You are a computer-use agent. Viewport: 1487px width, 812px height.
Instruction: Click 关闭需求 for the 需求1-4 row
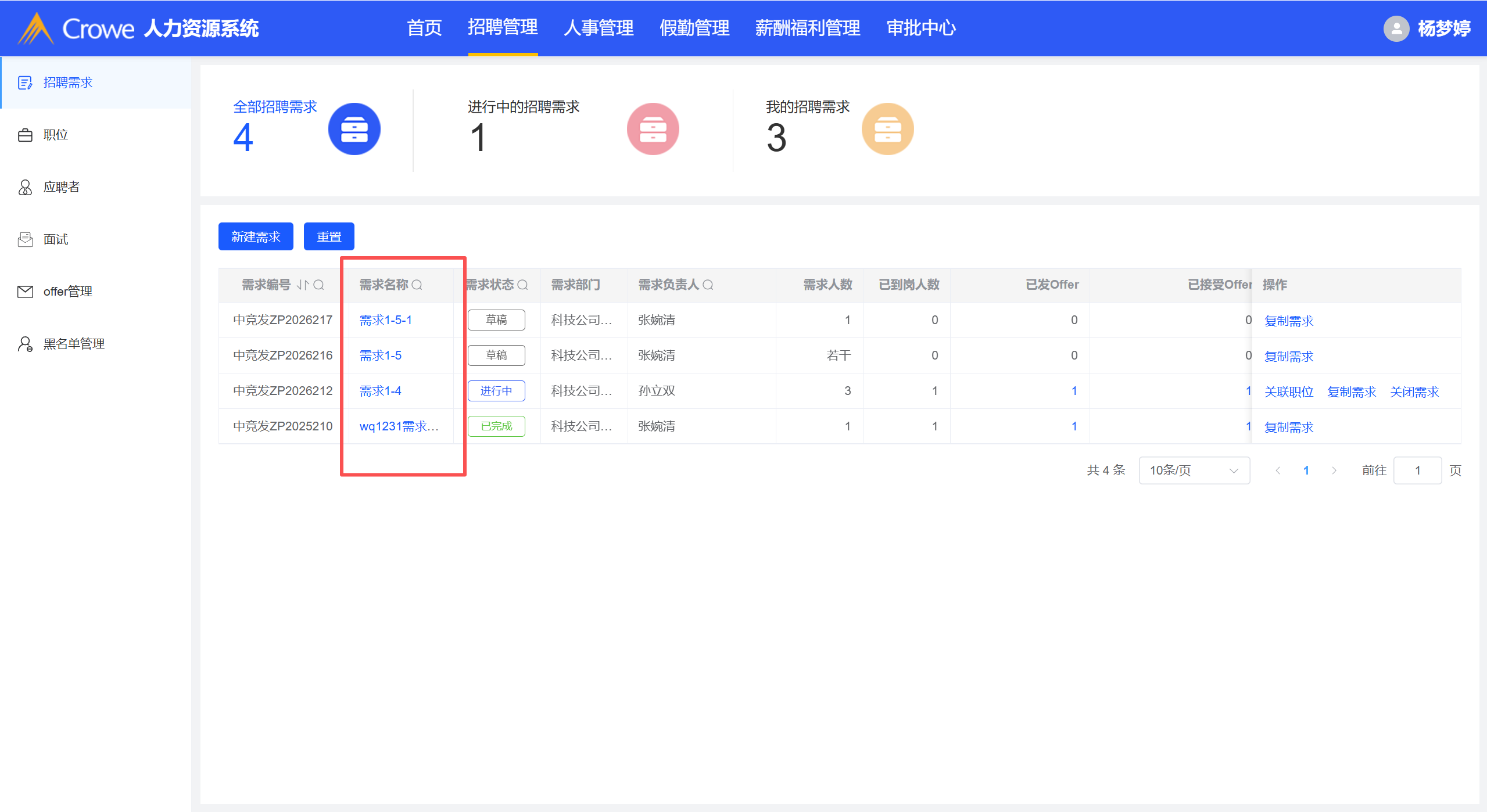1414,392
